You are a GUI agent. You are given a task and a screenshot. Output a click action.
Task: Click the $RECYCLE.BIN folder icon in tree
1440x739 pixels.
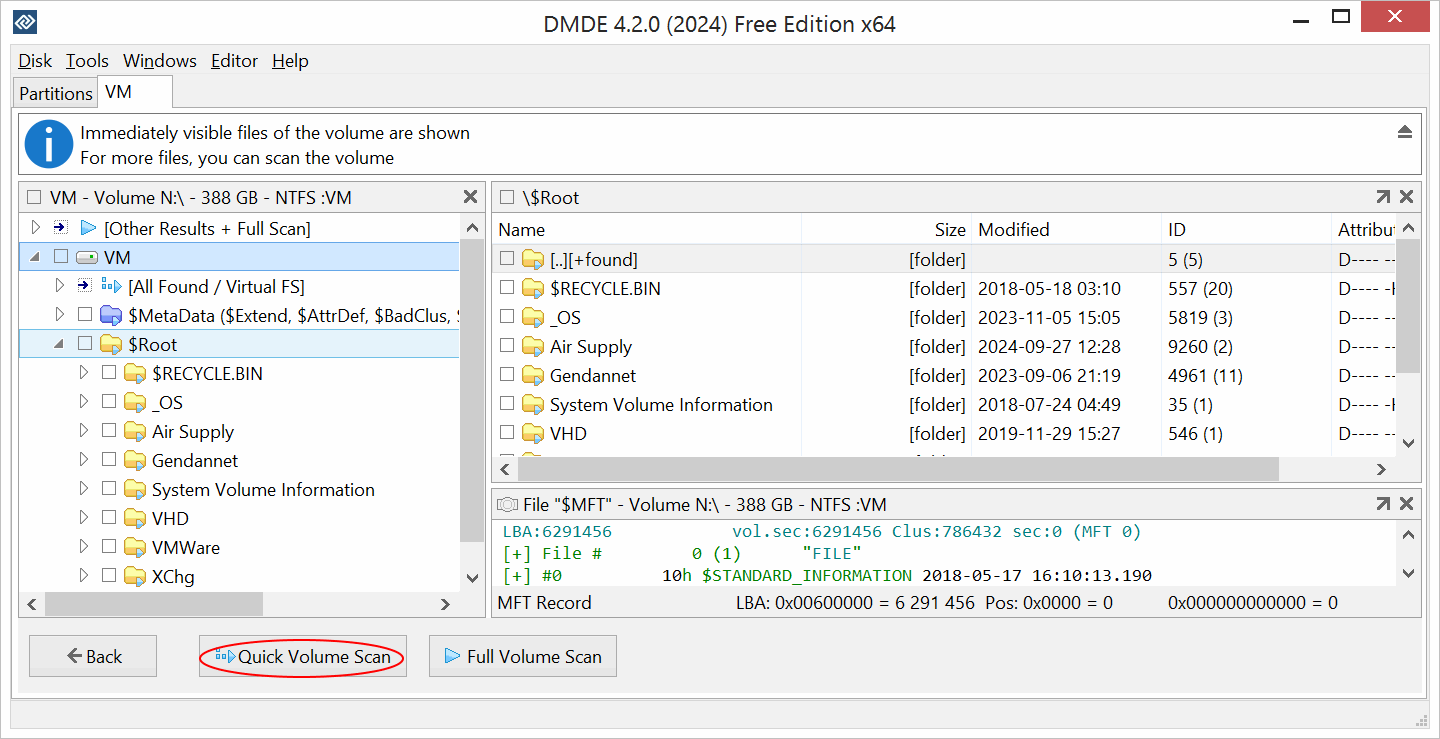coord(135,374)
